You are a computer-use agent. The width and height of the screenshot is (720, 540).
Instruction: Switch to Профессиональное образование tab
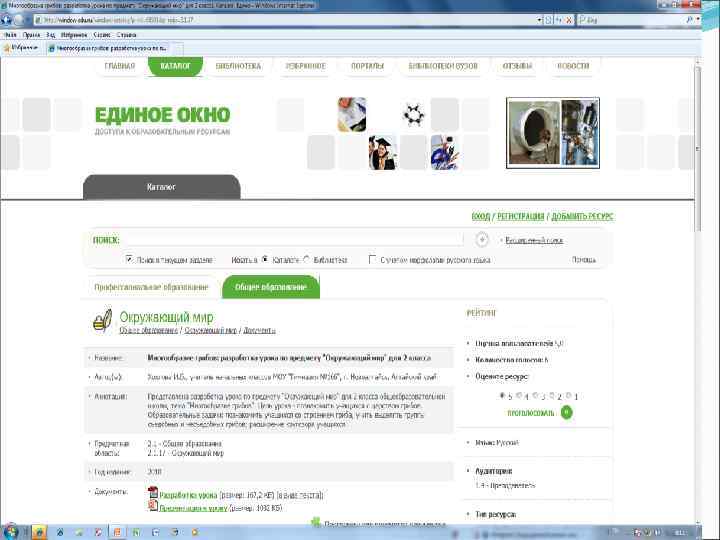(x=151, y=287)
